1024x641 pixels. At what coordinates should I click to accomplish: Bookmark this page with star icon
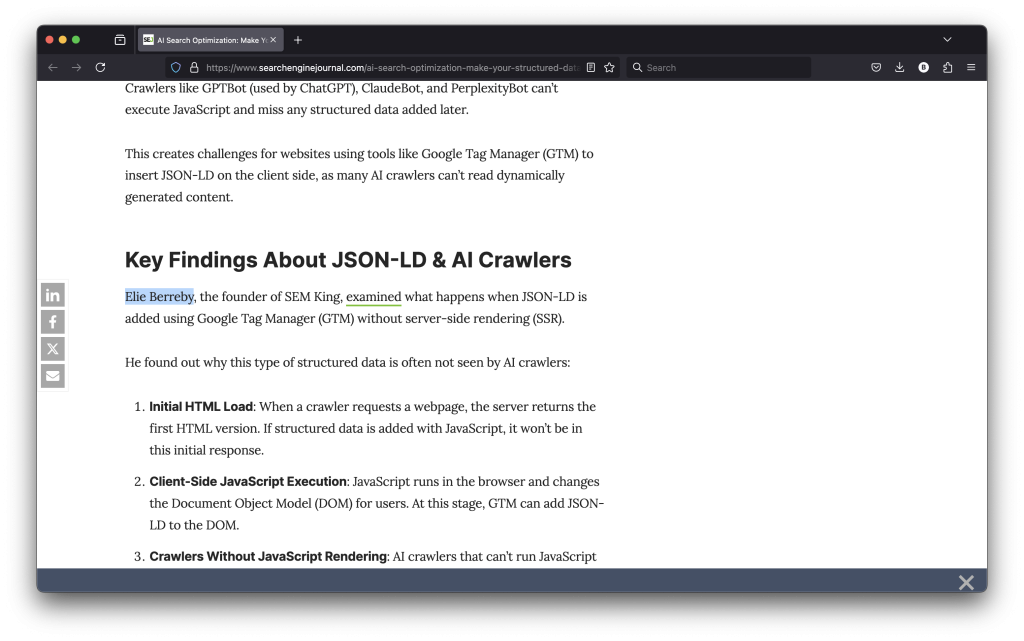click(x=609, y=67)
